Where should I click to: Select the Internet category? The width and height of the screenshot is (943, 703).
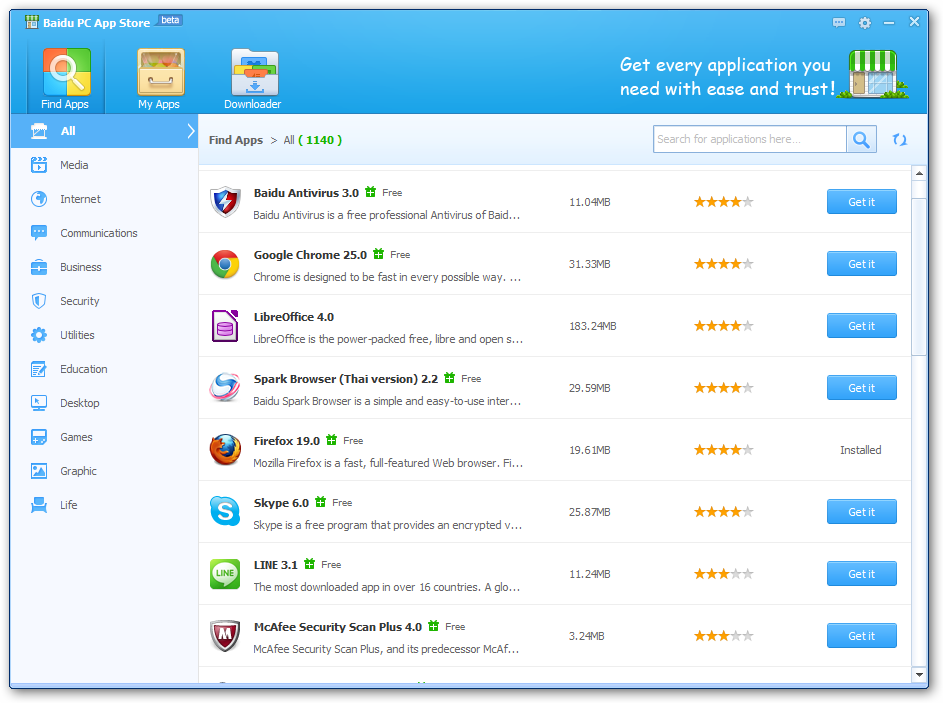pyautogui.click(x=104, y=198)
